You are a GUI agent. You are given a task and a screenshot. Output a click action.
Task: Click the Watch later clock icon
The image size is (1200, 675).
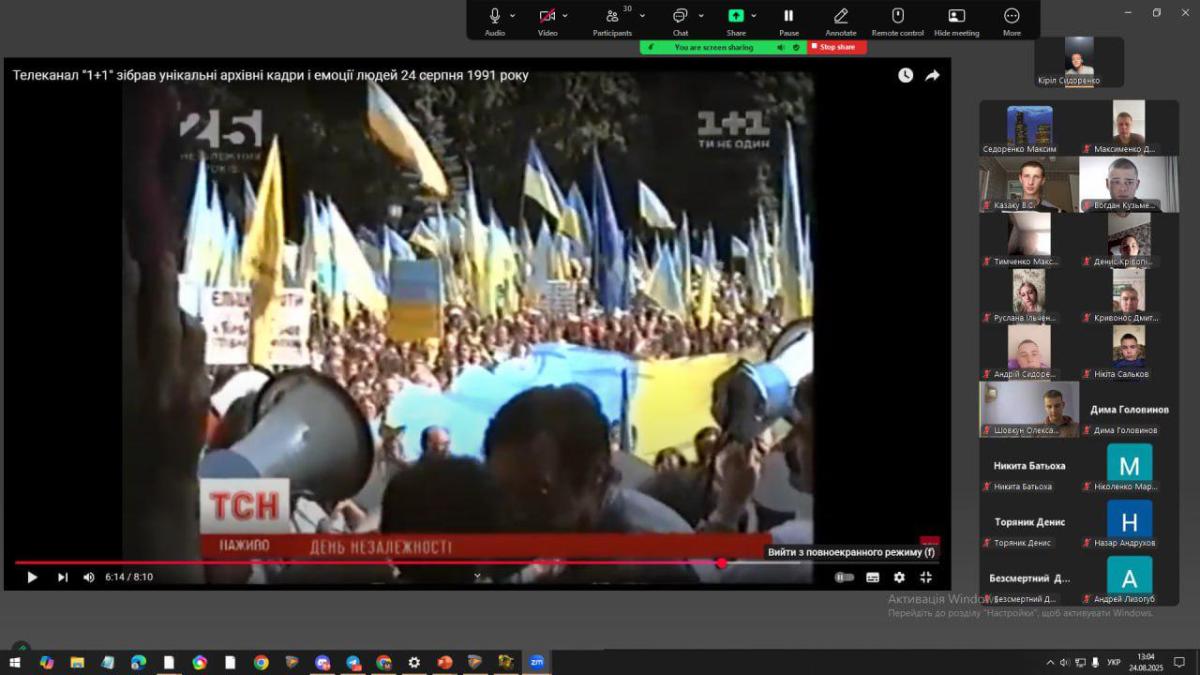click(905, 75)
